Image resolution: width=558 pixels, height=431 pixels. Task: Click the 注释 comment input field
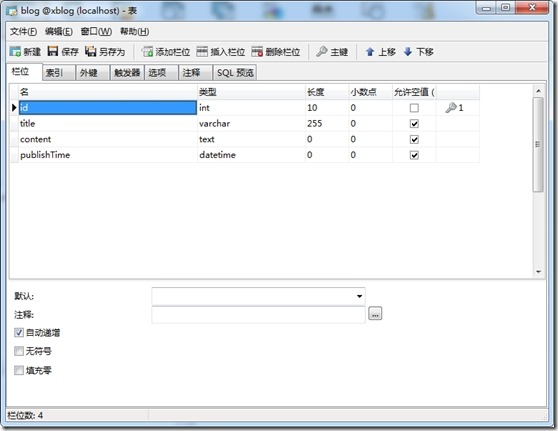tap(258, 315)
